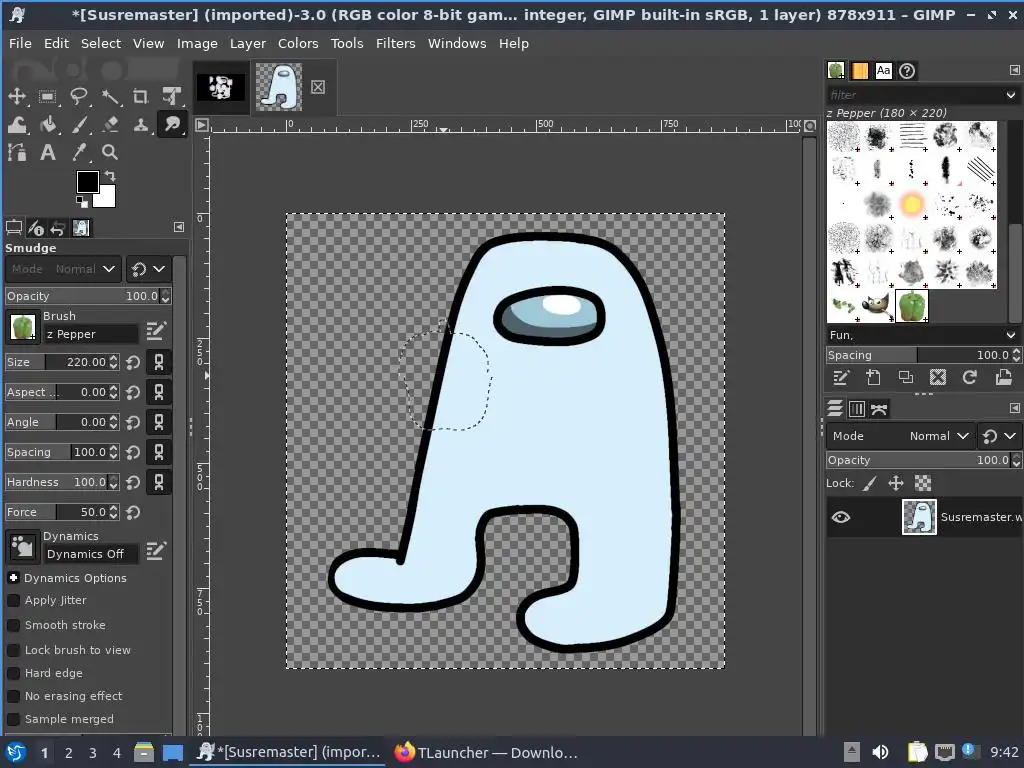Delete the selected brush in Brushes panel
This screenshot has width=1024, height=768.
point(937,377)
